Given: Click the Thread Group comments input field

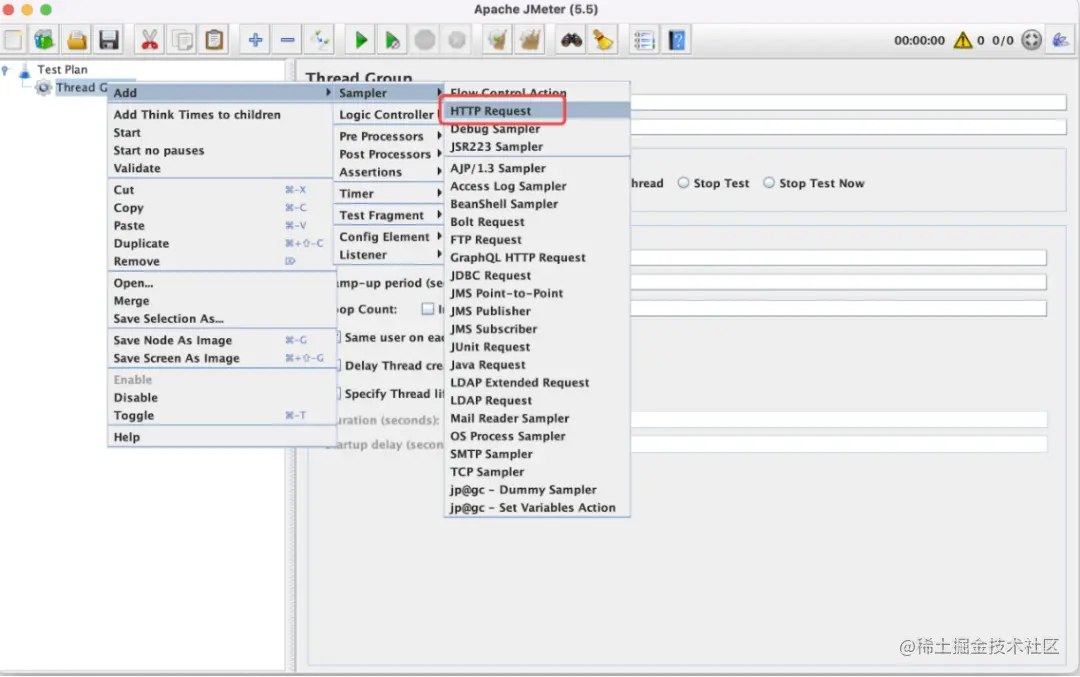Looking at the screenshot, I should coord(849,127).
